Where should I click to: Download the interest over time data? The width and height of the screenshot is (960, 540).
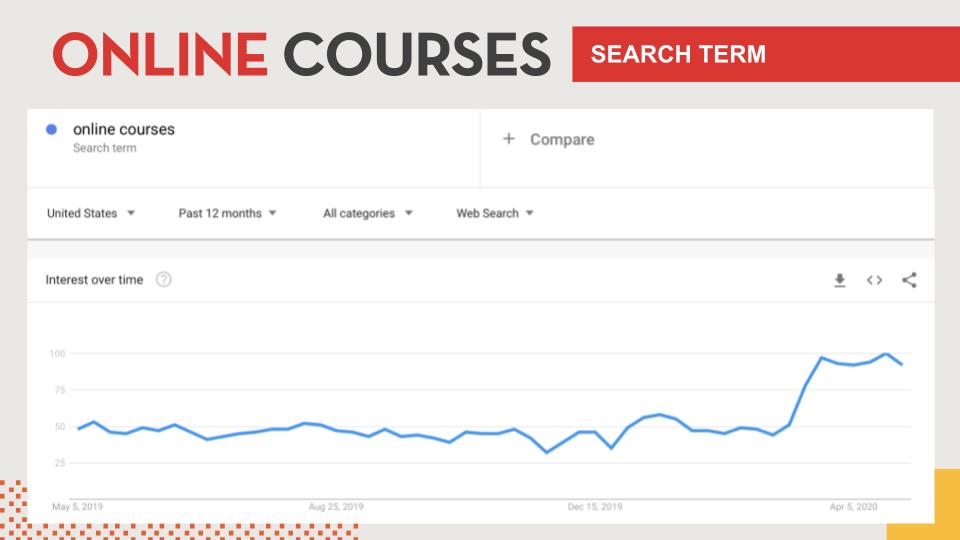pyautogui.click(x=839, y=280)
